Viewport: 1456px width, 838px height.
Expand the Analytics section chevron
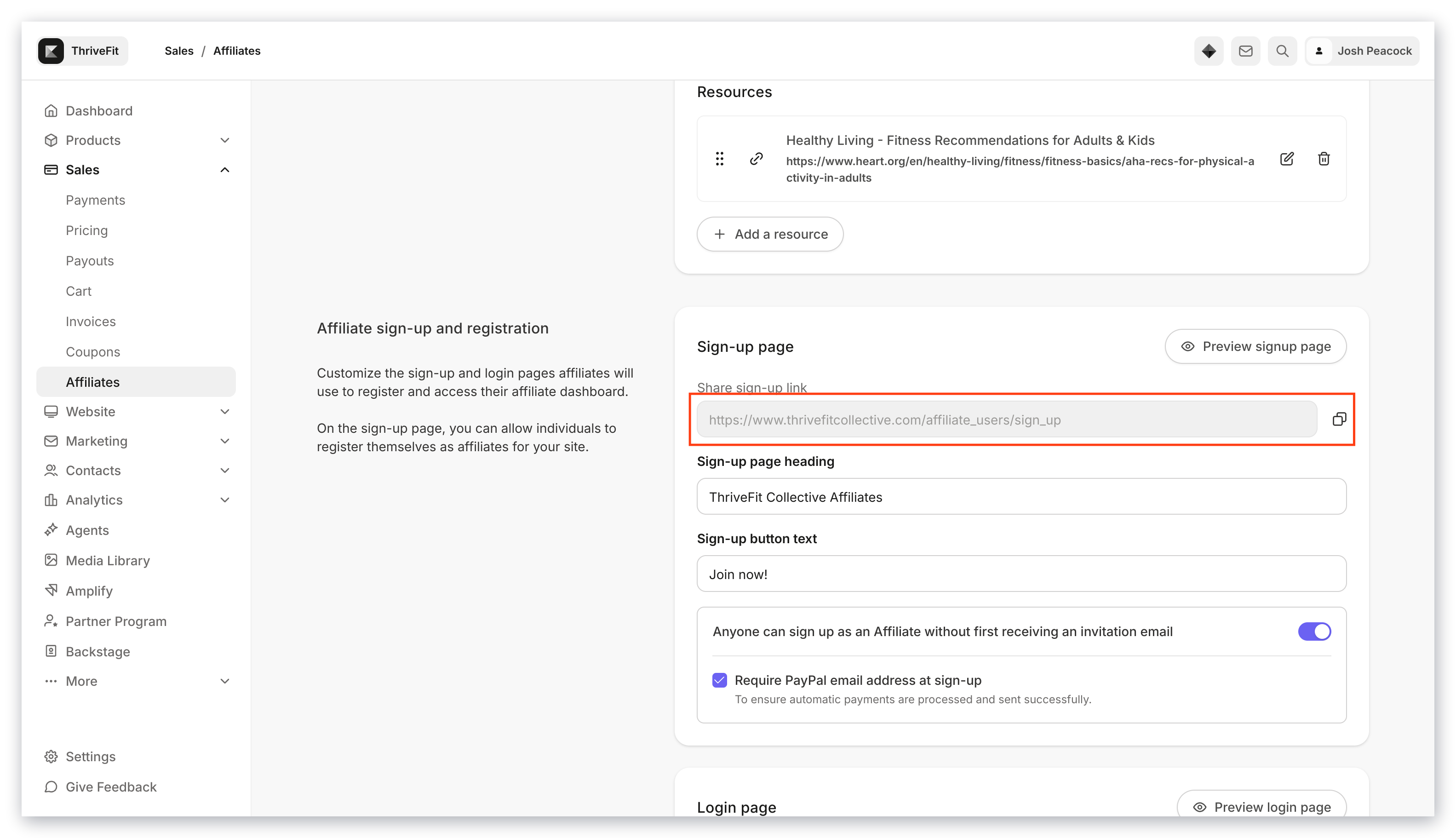(x=225, y=499)
